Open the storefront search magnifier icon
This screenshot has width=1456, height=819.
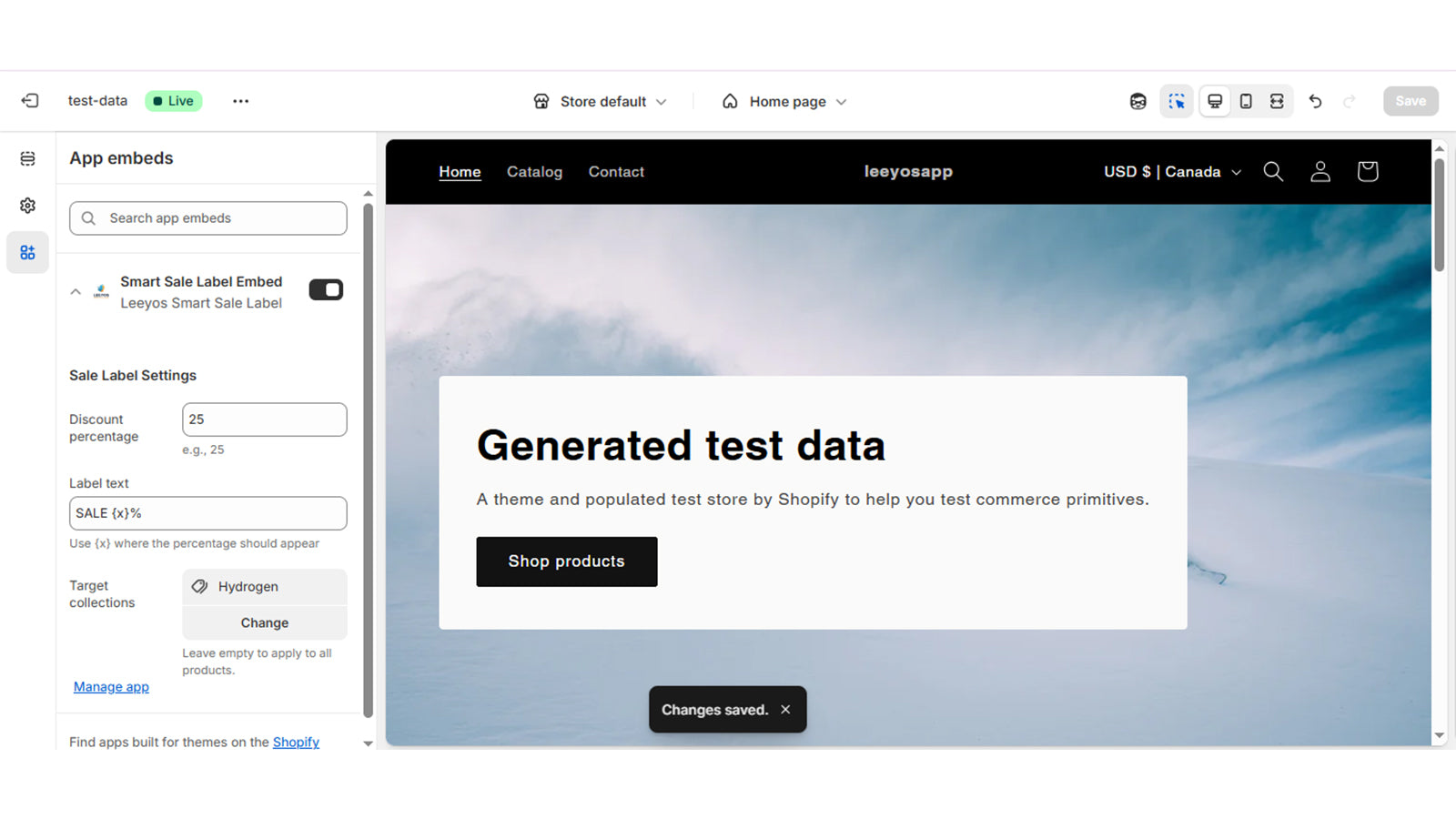[1273, 171]
